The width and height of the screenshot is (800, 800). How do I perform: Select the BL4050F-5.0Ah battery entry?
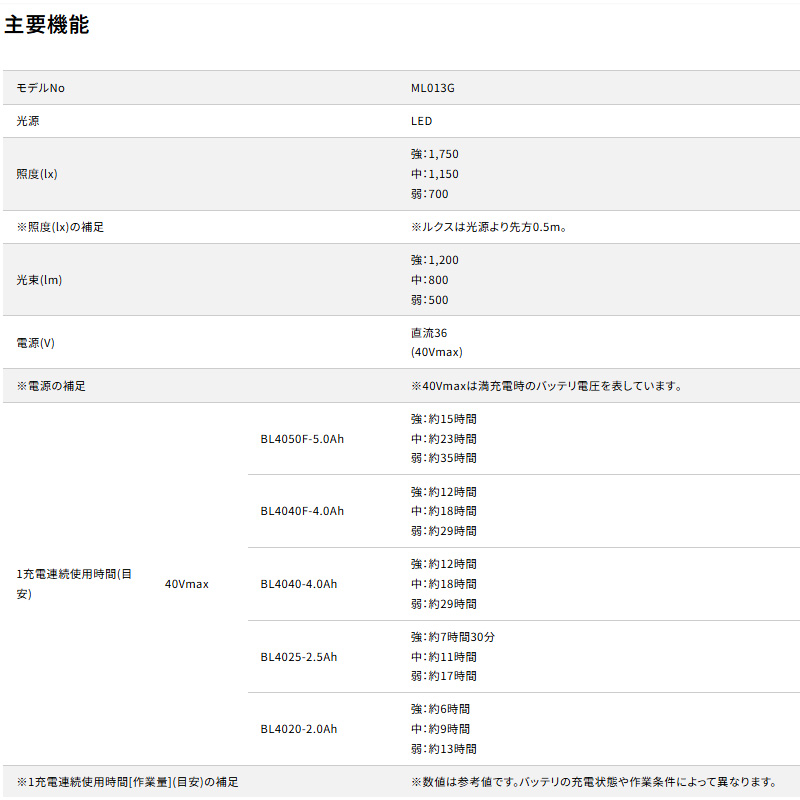pos(302,439)
